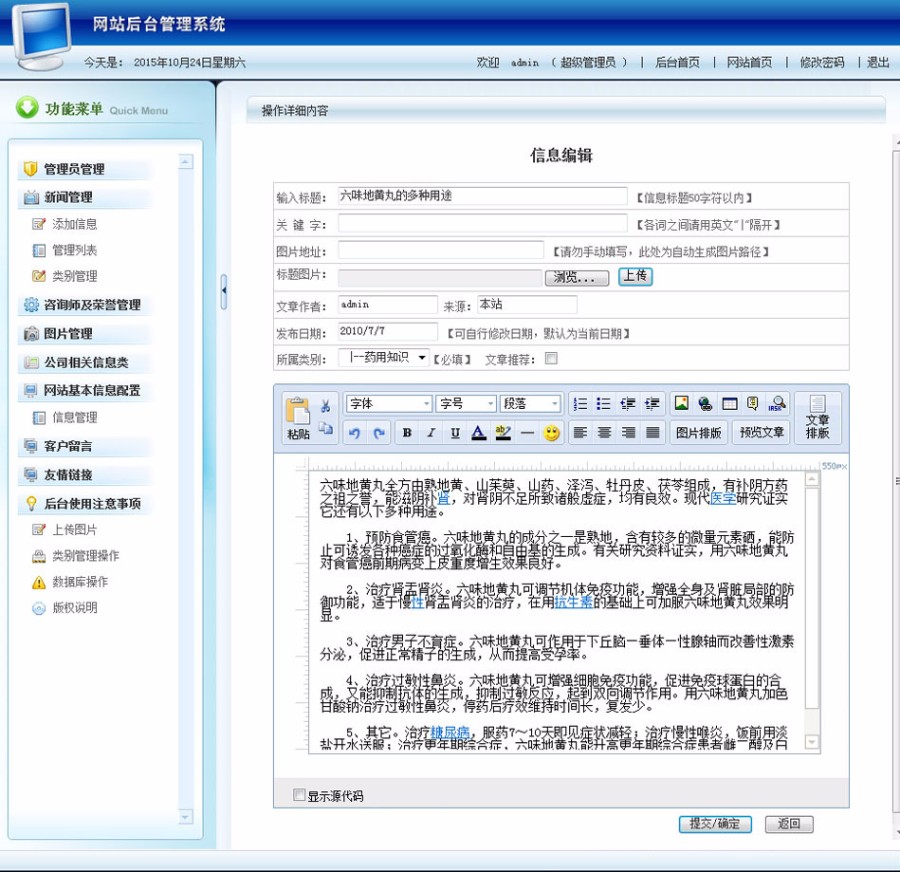Apply numbered list formatting
Screen dimensions: 900x872
point(580,404)
